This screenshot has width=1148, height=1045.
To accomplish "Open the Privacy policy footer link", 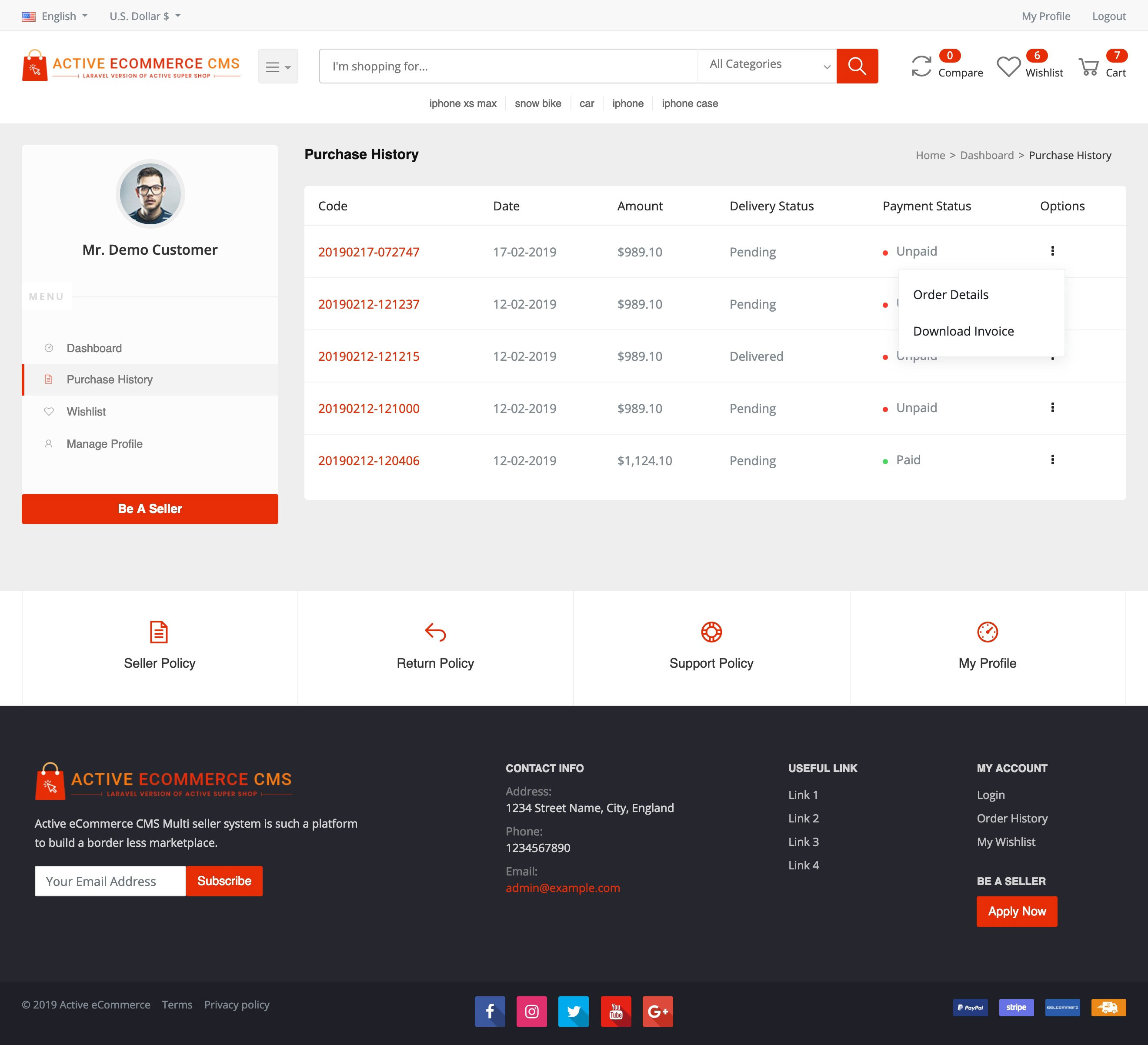I will click(237, 1005).
